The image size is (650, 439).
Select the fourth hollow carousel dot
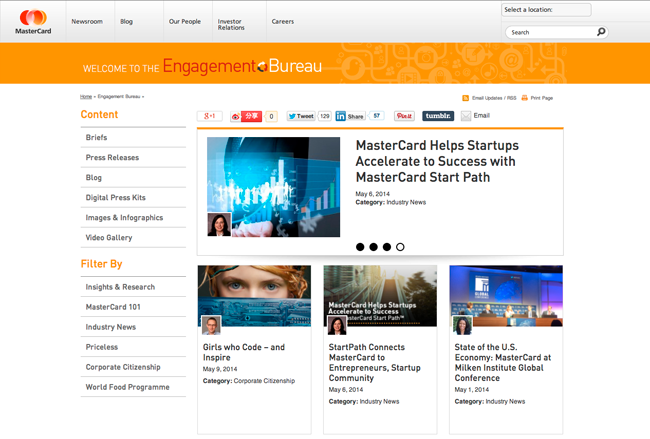(400, 247)
